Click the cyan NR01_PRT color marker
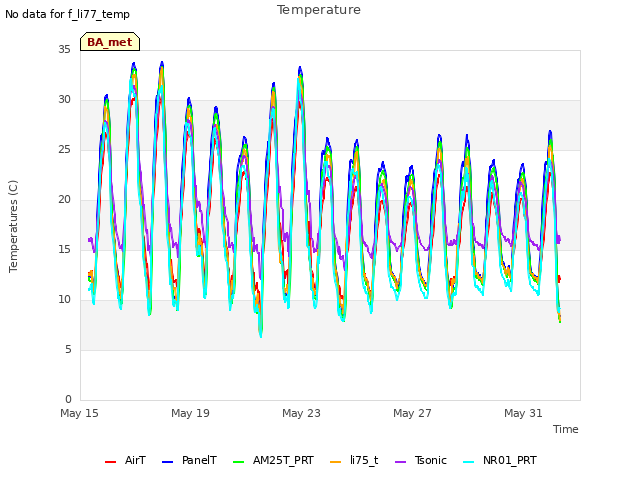Image resolution: width=640 pixels, height=480 pixels. coord(470,462)
